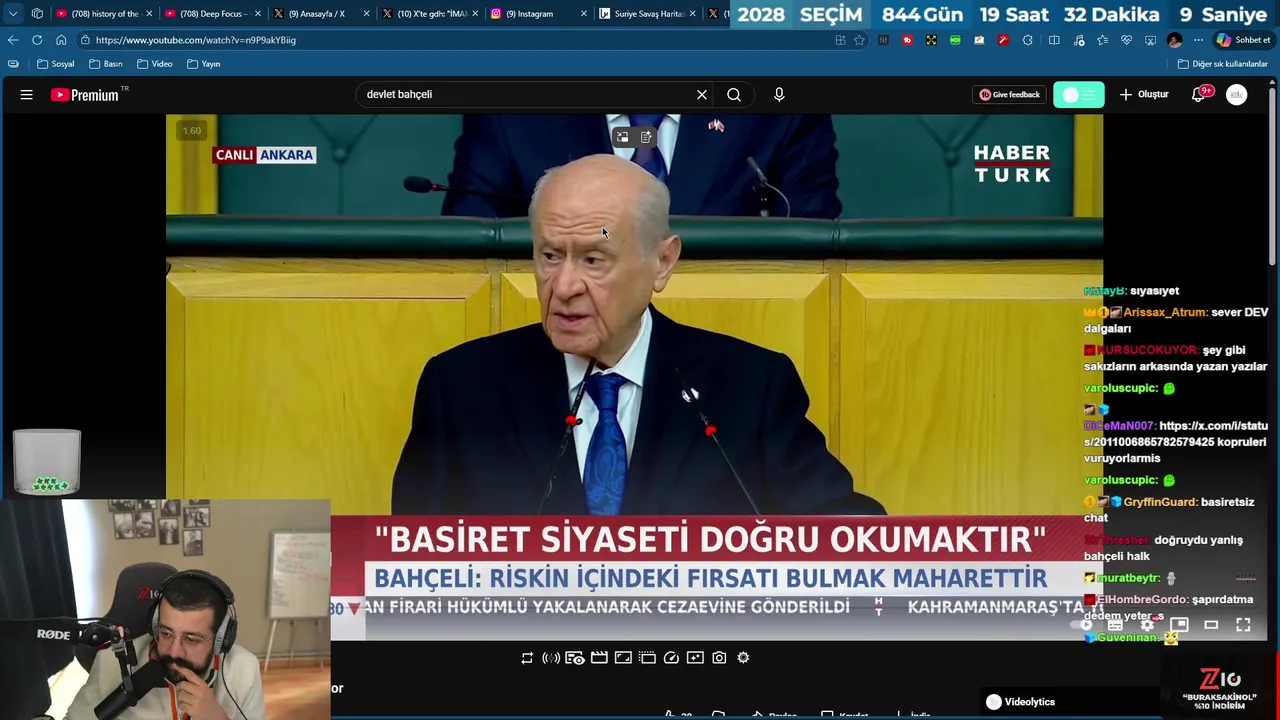Go back with the browser back arrow

point(13,40)
